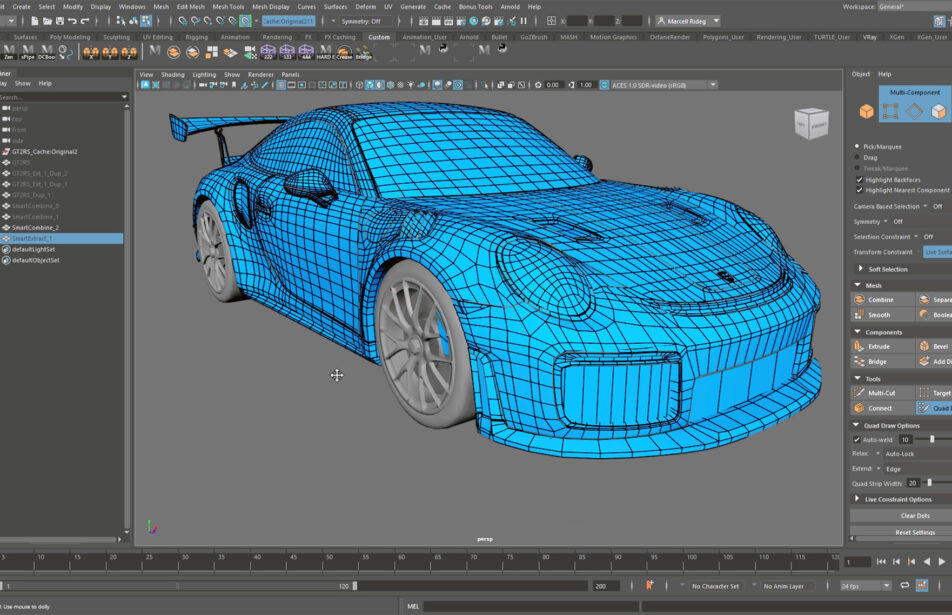The width and height of the screenshot is (952, 615).
Task: Click the Extrude button
Action: coord(883,346)
